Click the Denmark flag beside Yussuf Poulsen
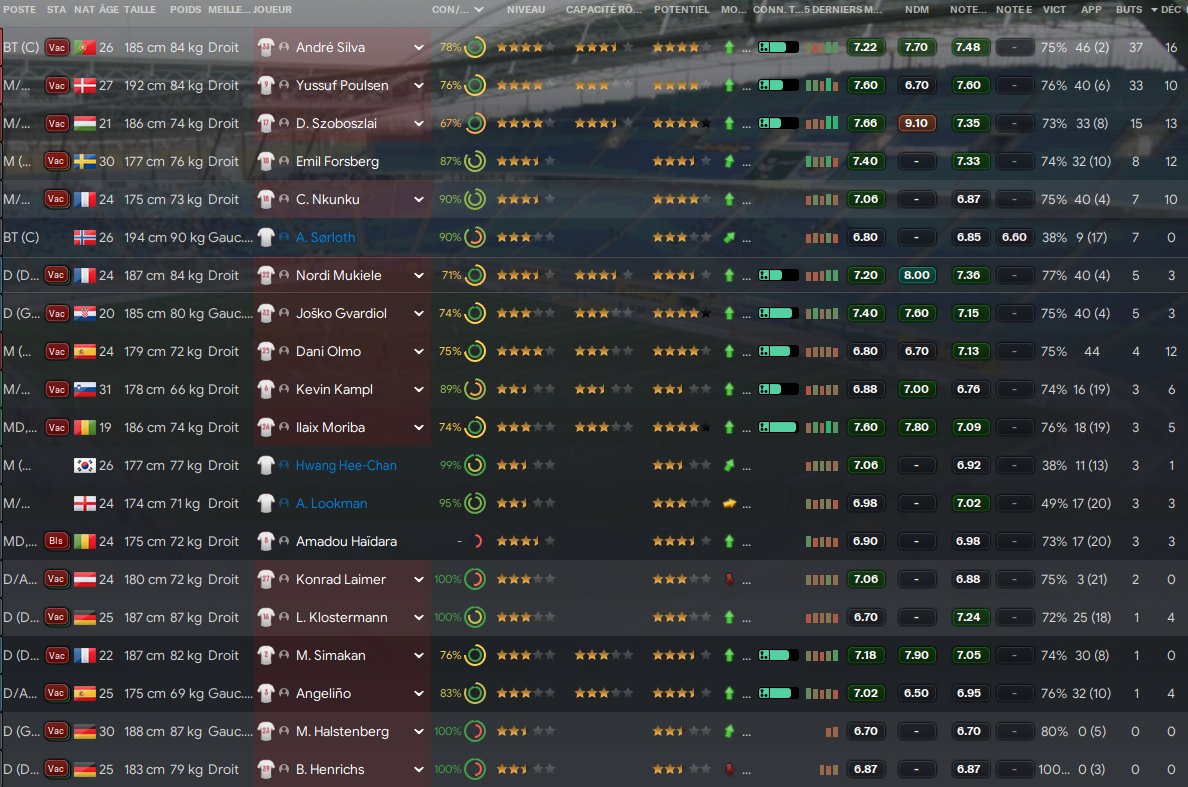 pos(85,86)
